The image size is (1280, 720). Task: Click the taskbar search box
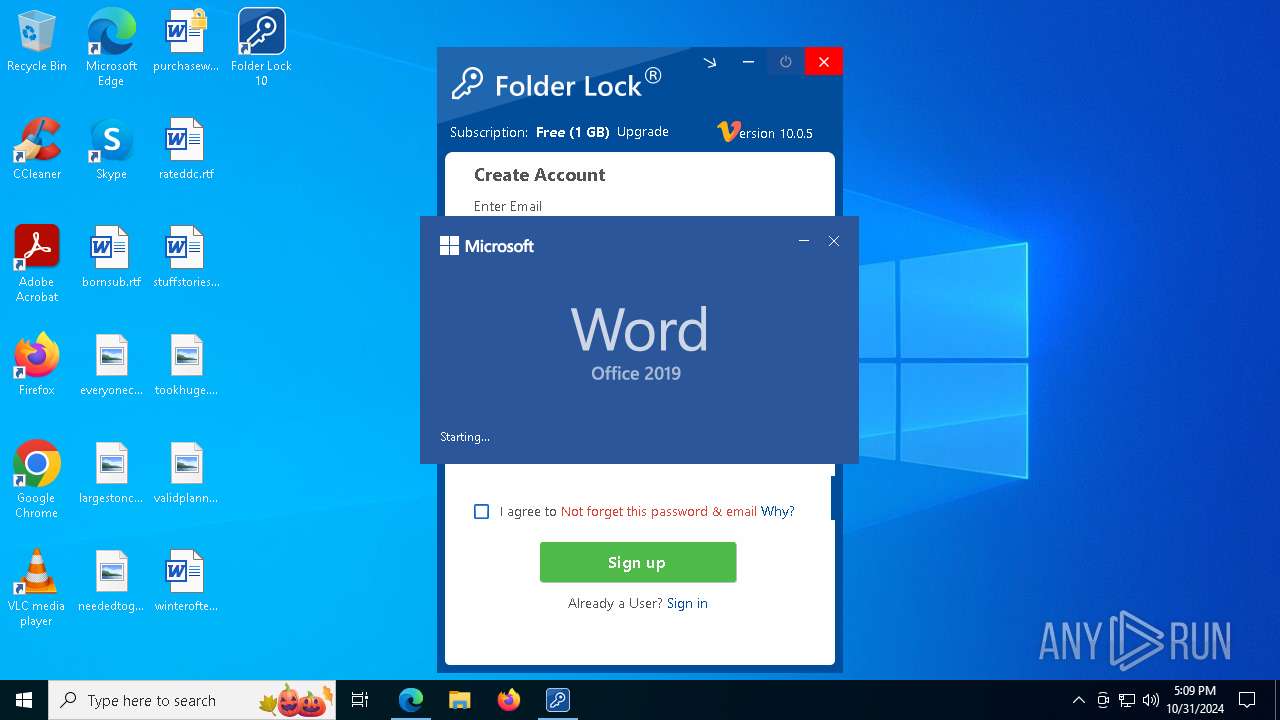pos(194,700)
